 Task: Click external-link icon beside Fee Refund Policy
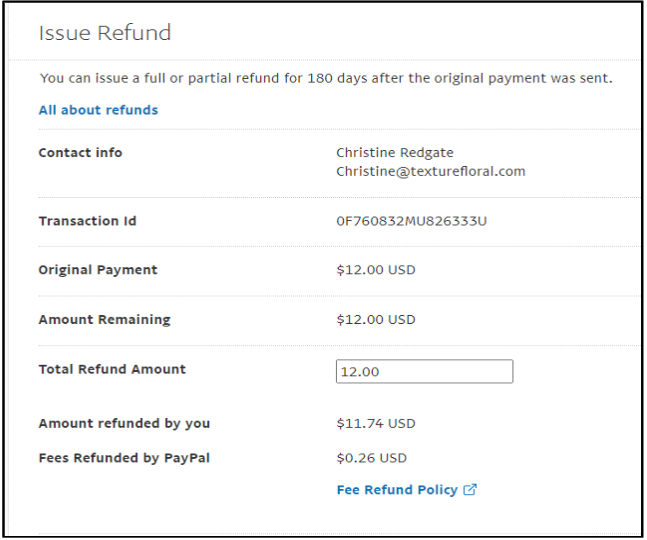[471, 490]
